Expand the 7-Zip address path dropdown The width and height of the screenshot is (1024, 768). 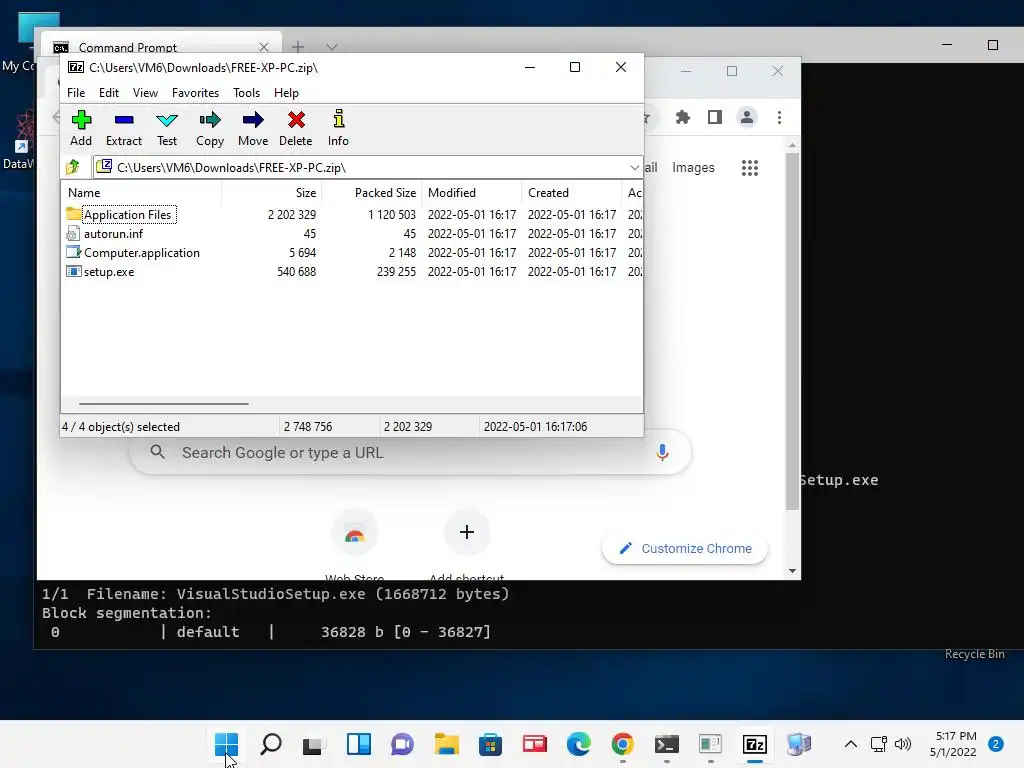pyautogui.click(x=633, y=167)
